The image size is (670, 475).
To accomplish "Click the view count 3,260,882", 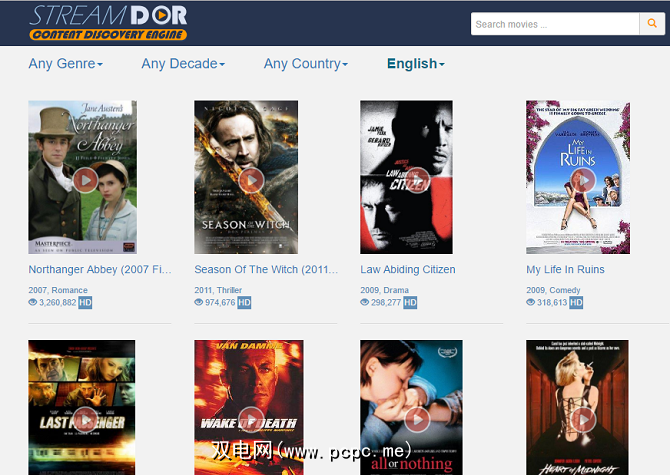I will click(58, 302).
